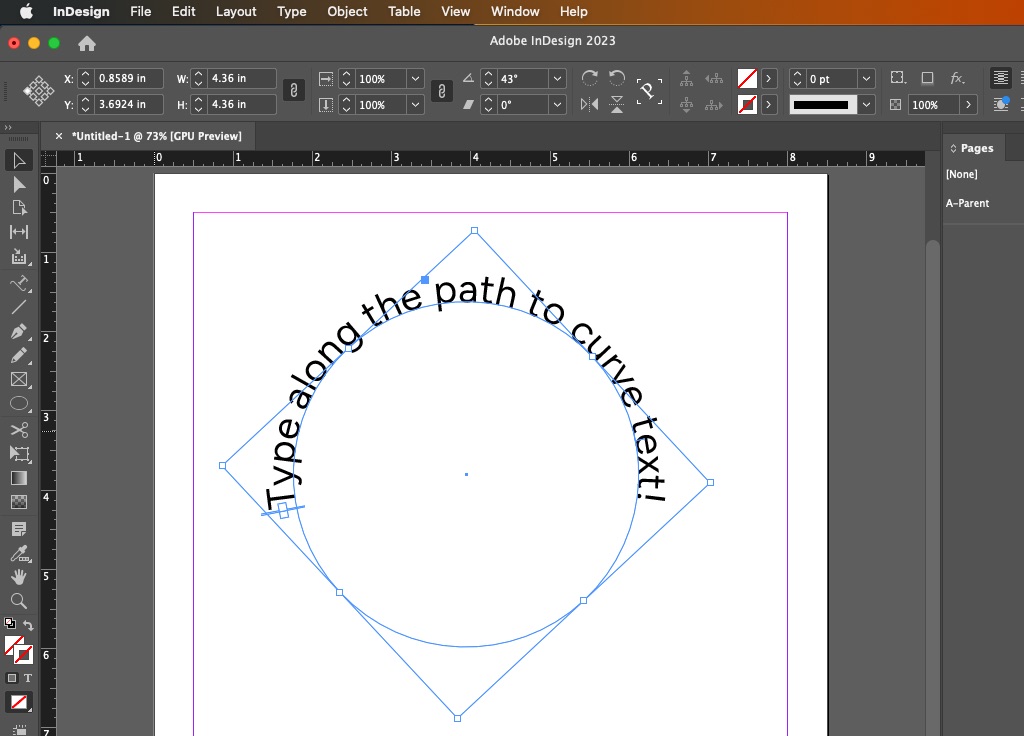The width and height of the screenshot is (1024, 736).
Task: Choose the Gradient Feather tool
Action: pyautogui.click(x=19, y=502)
